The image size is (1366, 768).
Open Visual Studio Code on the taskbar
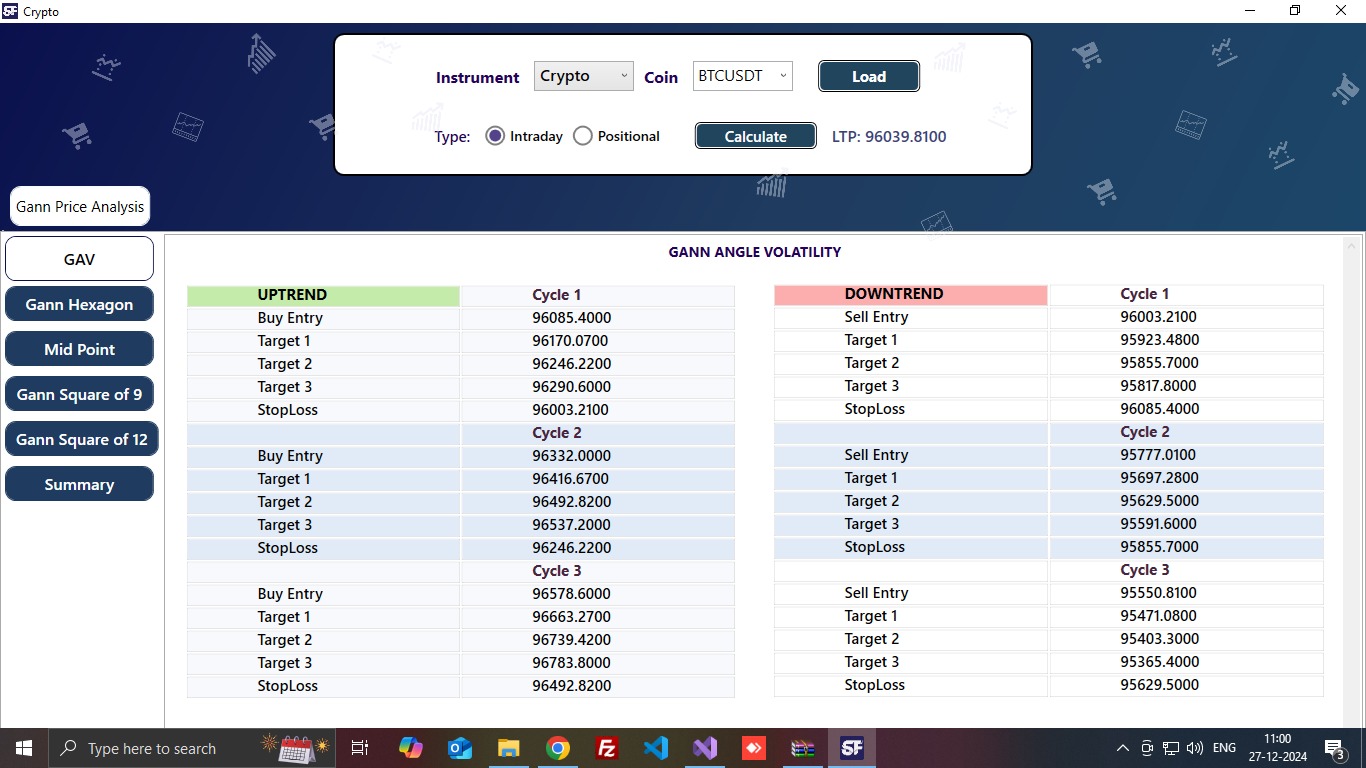pos(655,748)
